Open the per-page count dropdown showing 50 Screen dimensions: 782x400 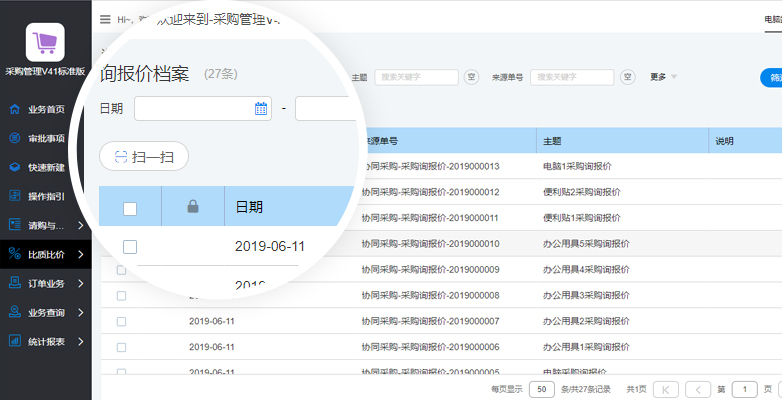point(541,389)
